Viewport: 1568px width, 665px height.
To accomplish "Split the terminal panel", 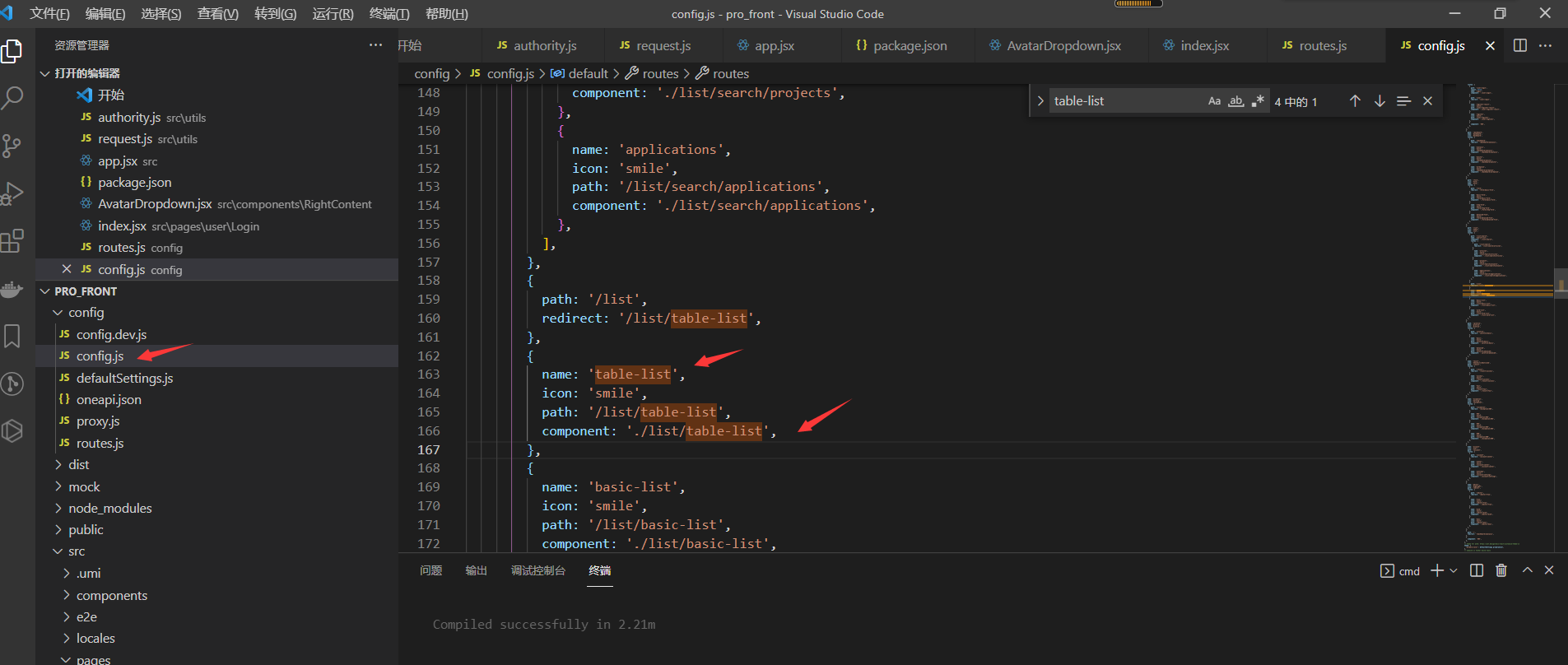I will (x=1477, y=570).
